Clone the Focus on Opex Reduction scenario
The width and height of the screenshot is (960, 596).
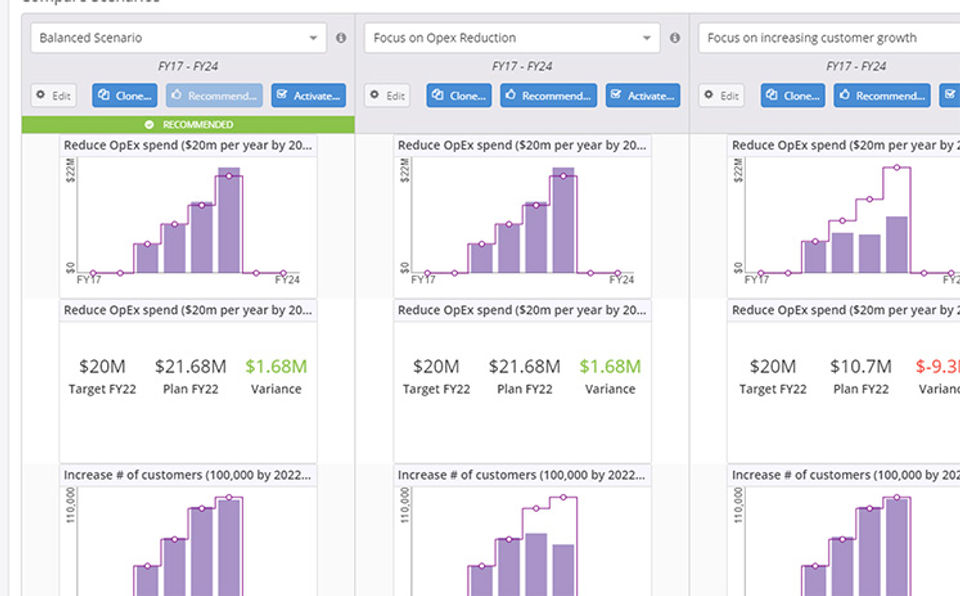click(459, 96)
